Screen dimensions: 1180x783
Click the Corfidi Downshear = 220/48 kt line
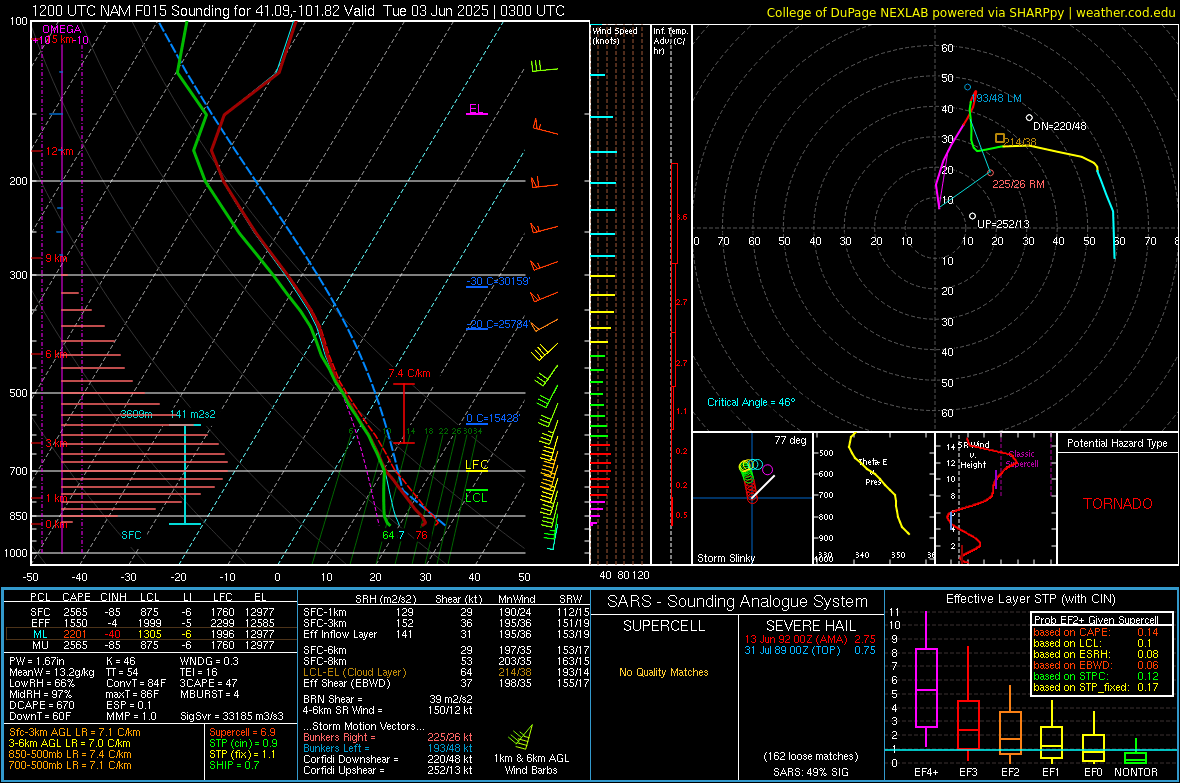[388, 759]
